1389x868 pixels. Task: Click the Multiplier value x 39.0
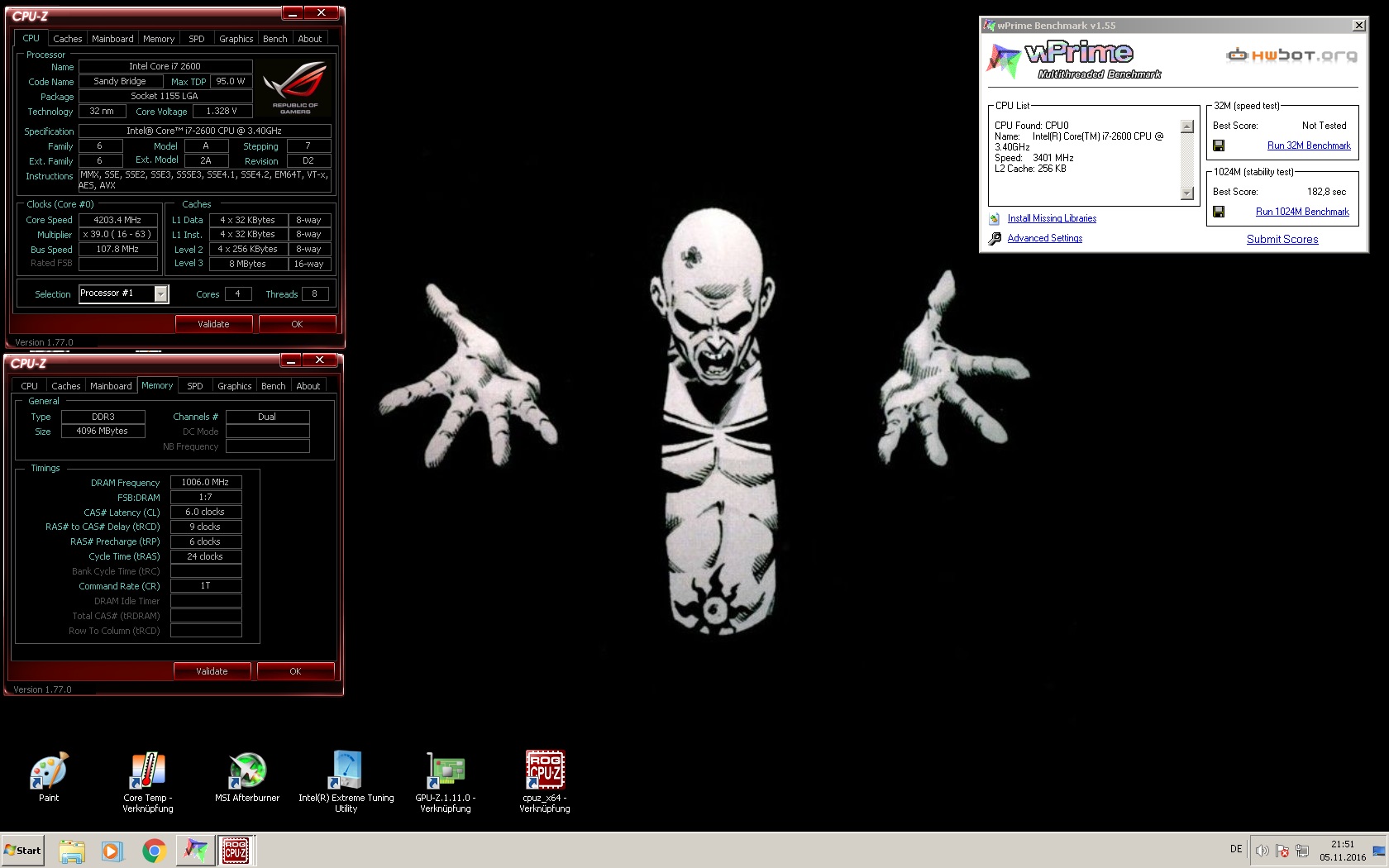pos(118,234)
